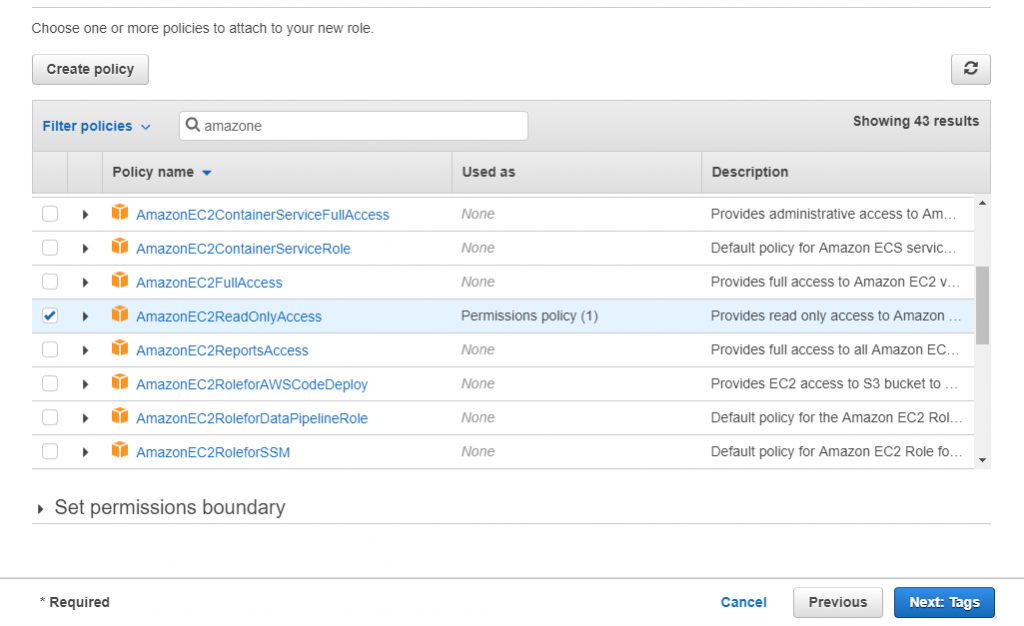Check the AmazonEC2RoleforSSM checkbox

tap(50, 452)
